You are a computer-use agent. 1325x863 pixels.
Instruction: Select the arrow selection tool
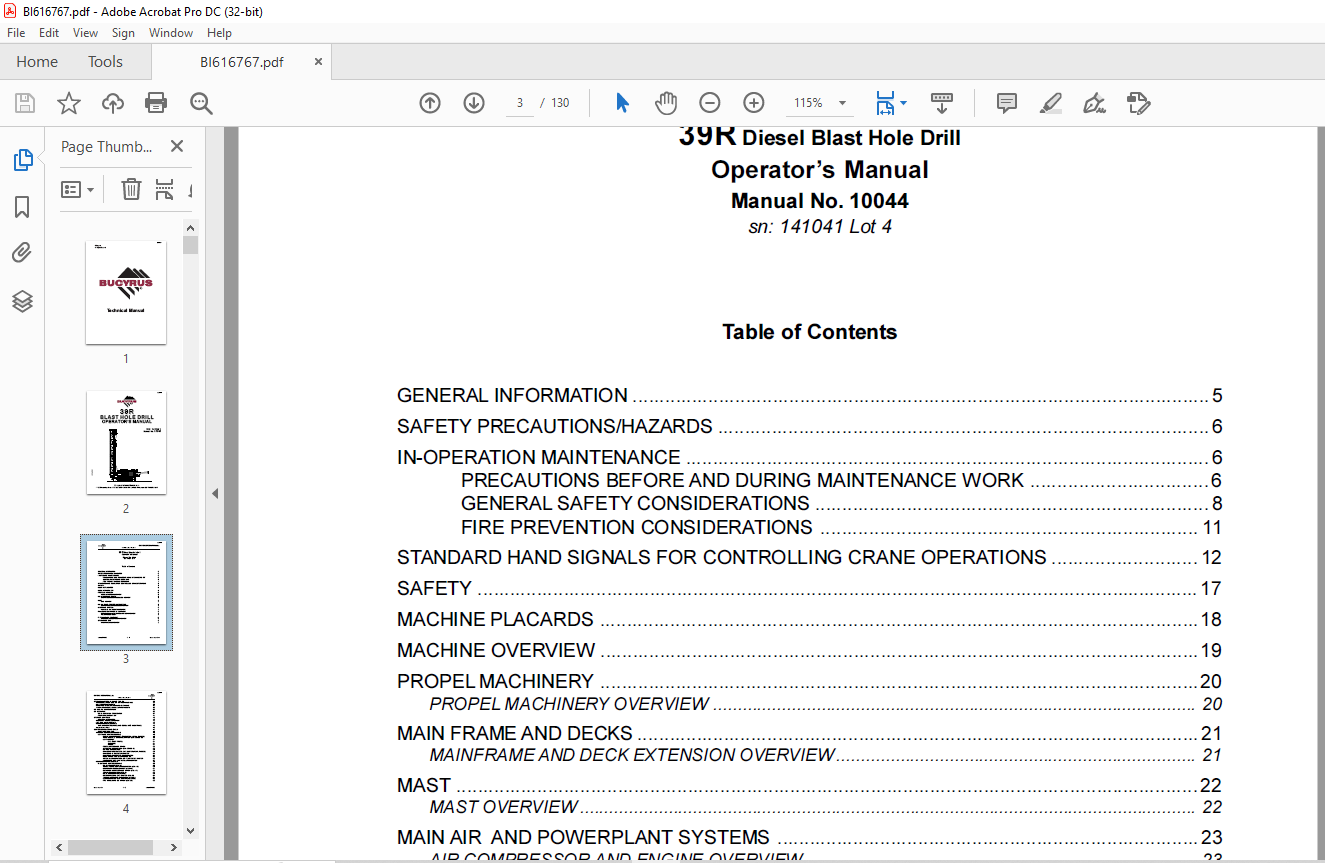click(622, 103)
